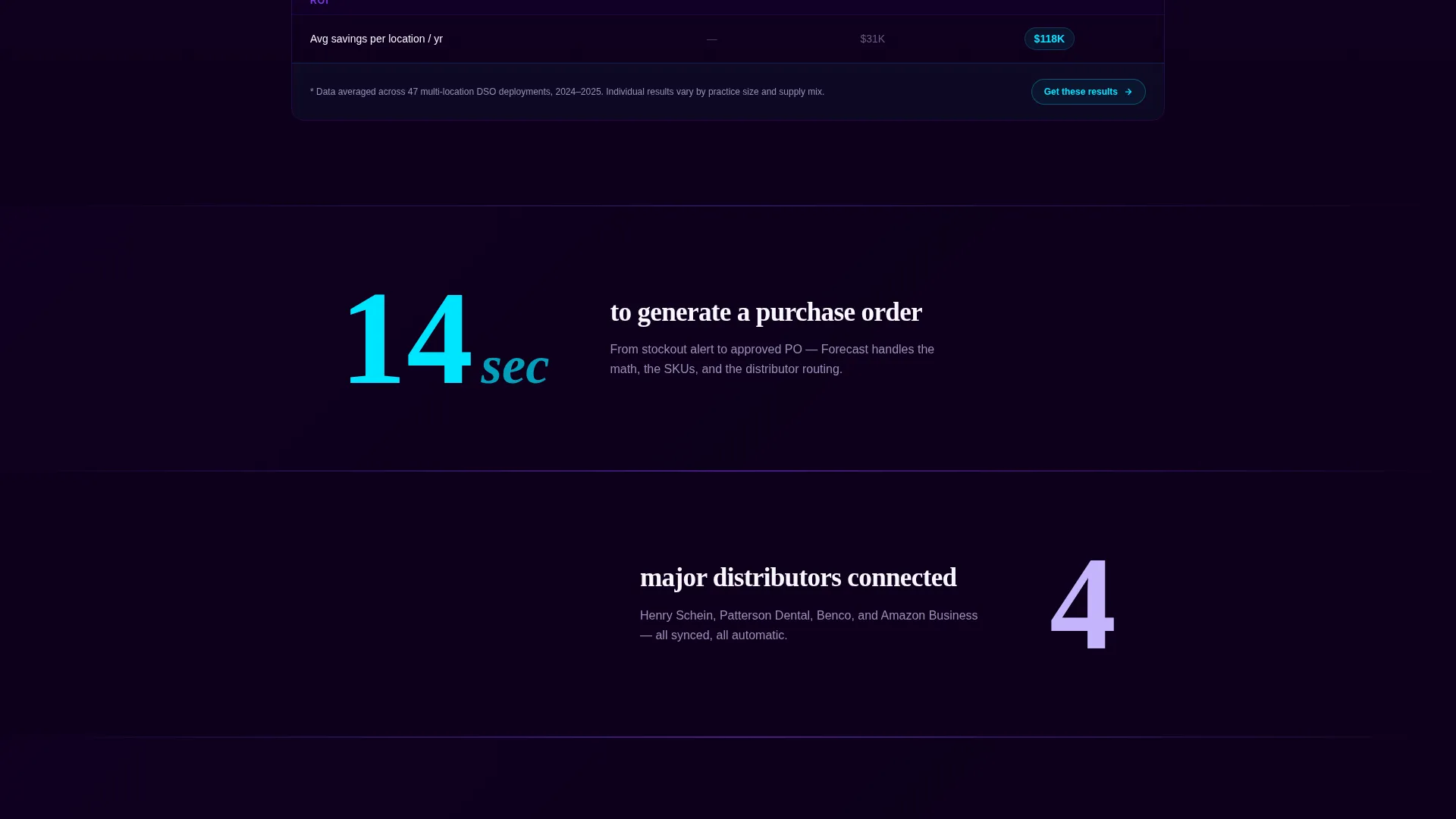Viewport: 1456px width, 819px height.
Task: Click the 'to generate a purchase order' heading
Action: (766, 312)
